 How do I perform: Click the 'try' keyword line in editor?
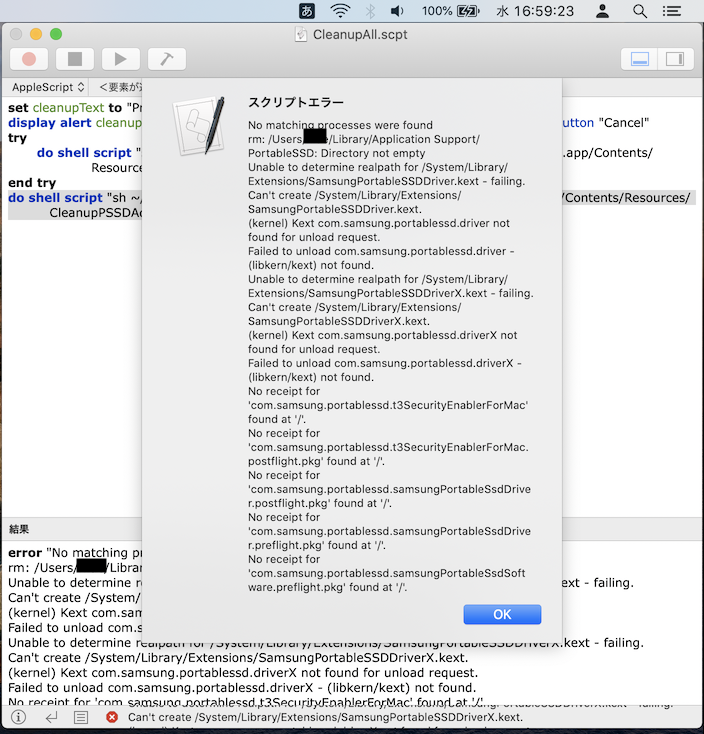(x=17, y=139)
